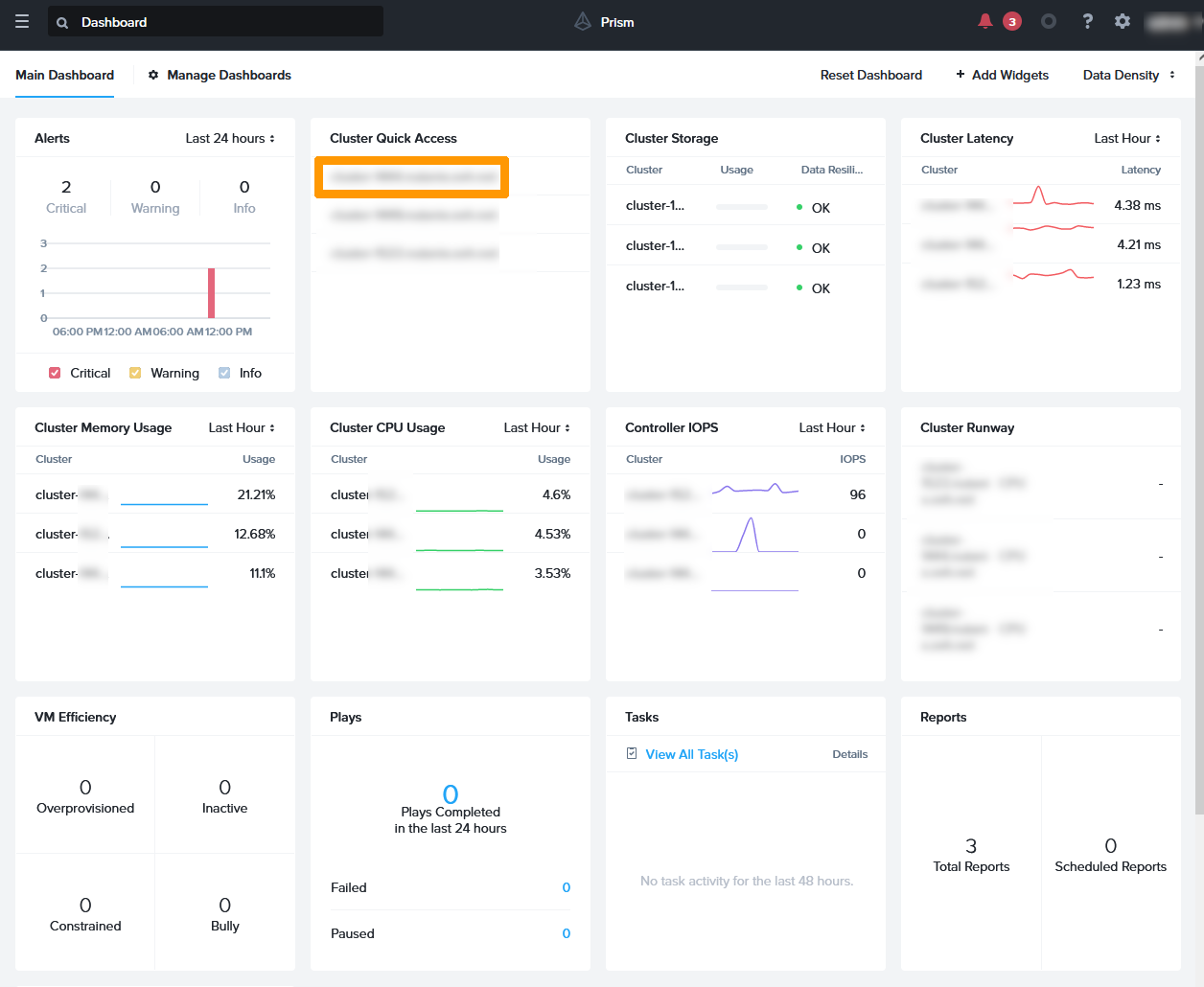Open the alerts bell notification icon
The image size is (1204, 987).
pos(984,21)
